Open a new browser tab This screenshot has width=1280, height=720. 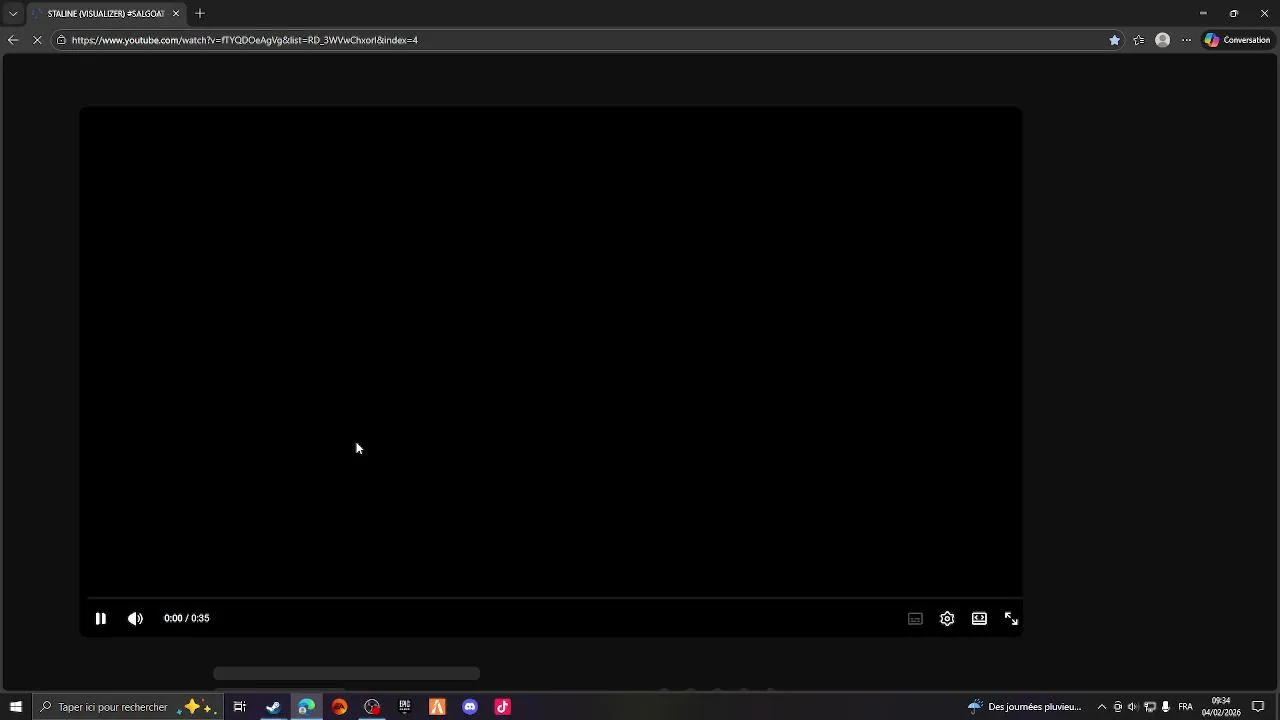tap(200, 14)
